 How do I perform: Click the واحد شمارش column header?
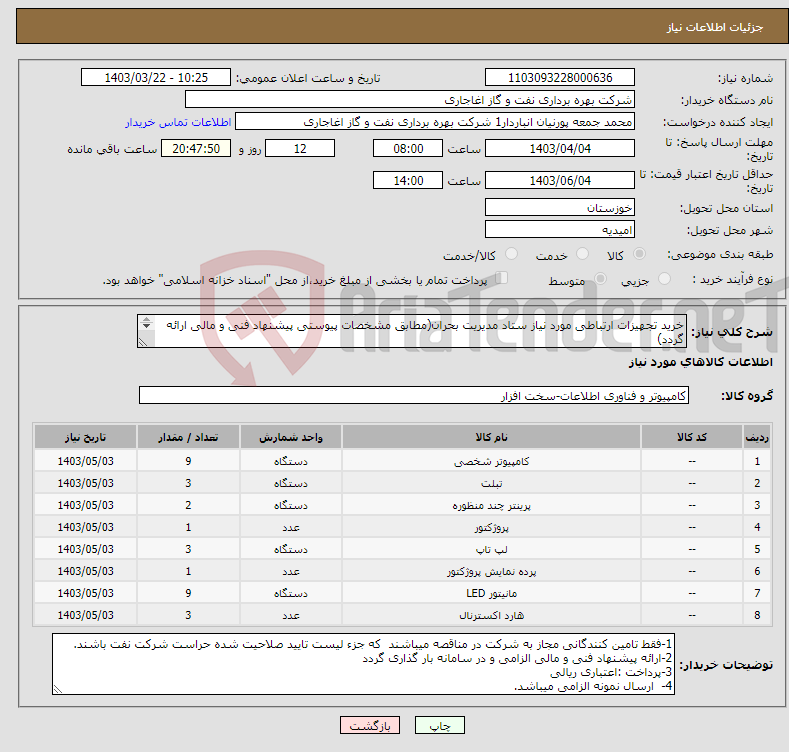pos(291,437)
